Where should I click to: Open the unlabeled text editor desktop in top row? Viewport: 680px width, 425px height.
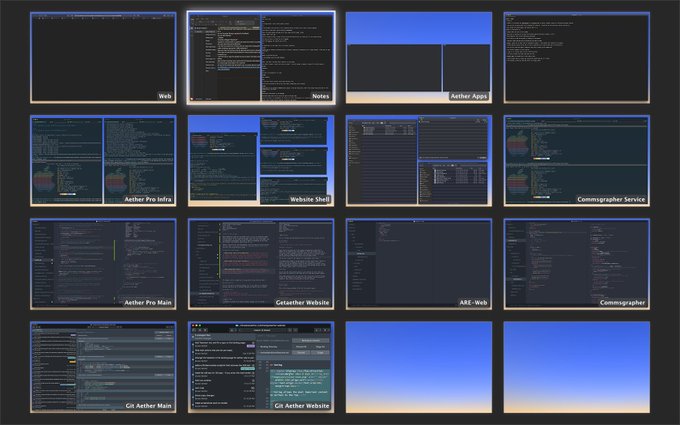pyautogui.click(x=577, y=58)
